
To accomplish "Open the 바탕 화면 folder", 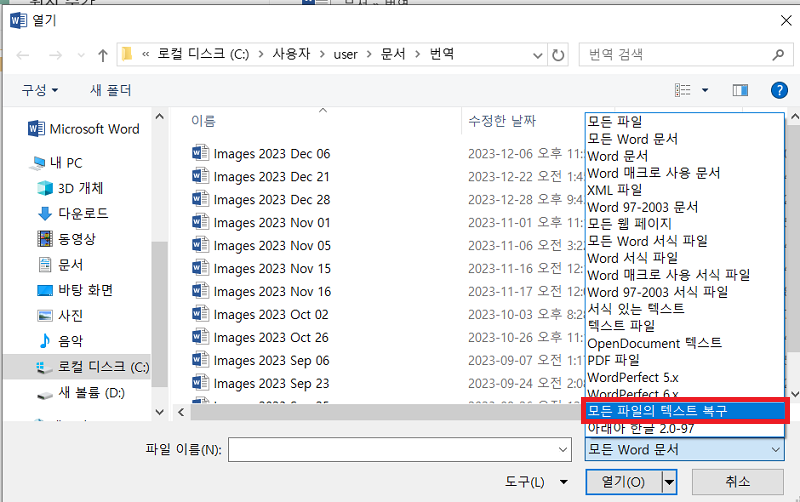I will pos(75,290).
